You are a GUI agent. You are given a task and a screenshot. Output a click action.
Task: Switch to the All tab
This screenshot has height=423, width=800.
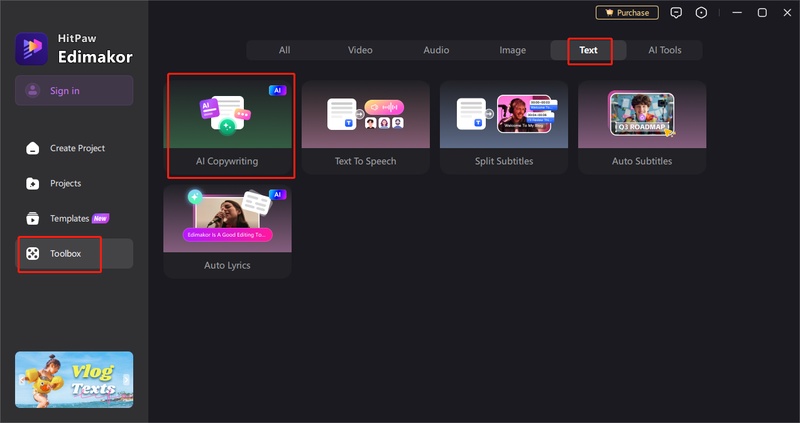[284, 50]
